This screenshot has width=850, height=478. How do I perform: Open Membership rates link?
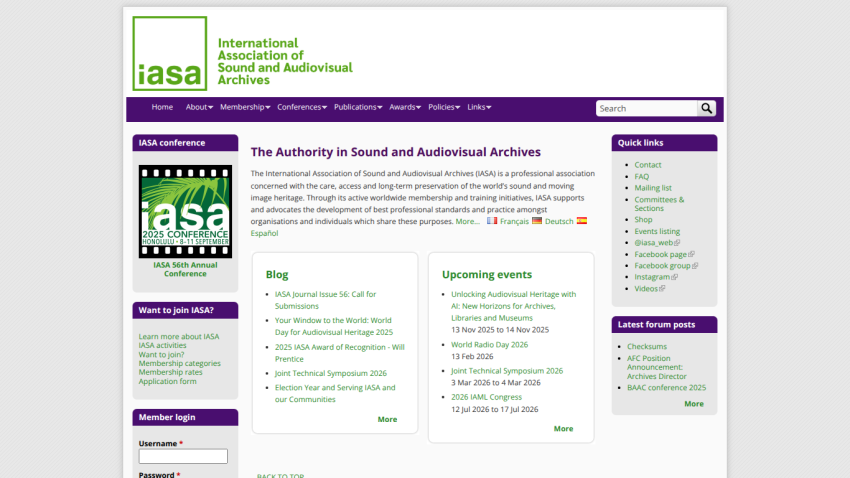point(170,372)
